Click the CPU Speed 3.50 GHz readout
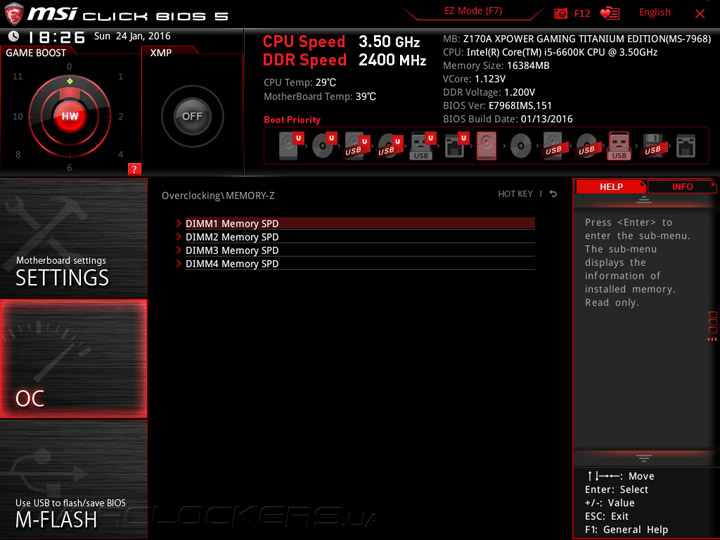Image resolution: width=720 pixels, height=540 pixels. tap(341, 42)
